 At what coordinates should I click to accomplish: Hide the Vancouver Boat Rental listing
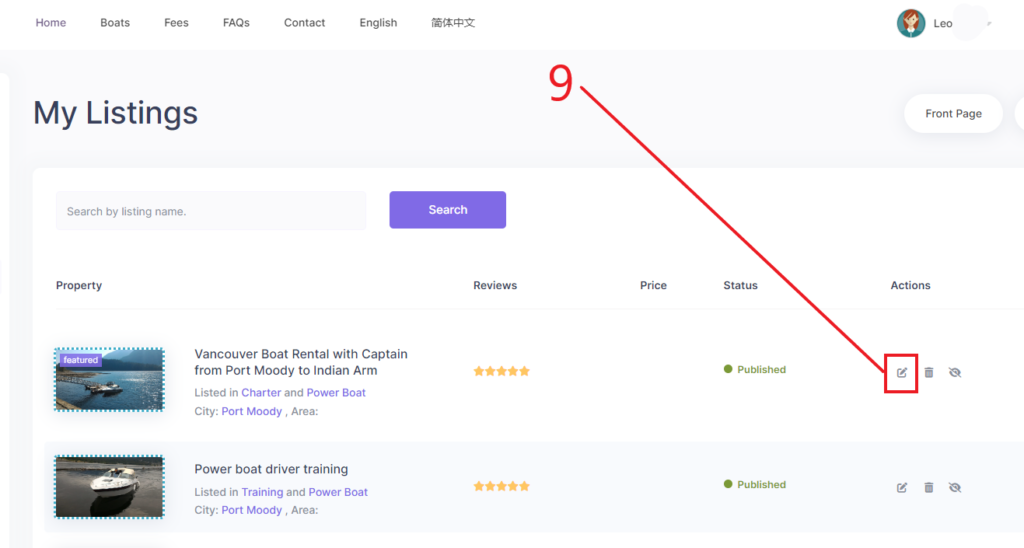954,372
